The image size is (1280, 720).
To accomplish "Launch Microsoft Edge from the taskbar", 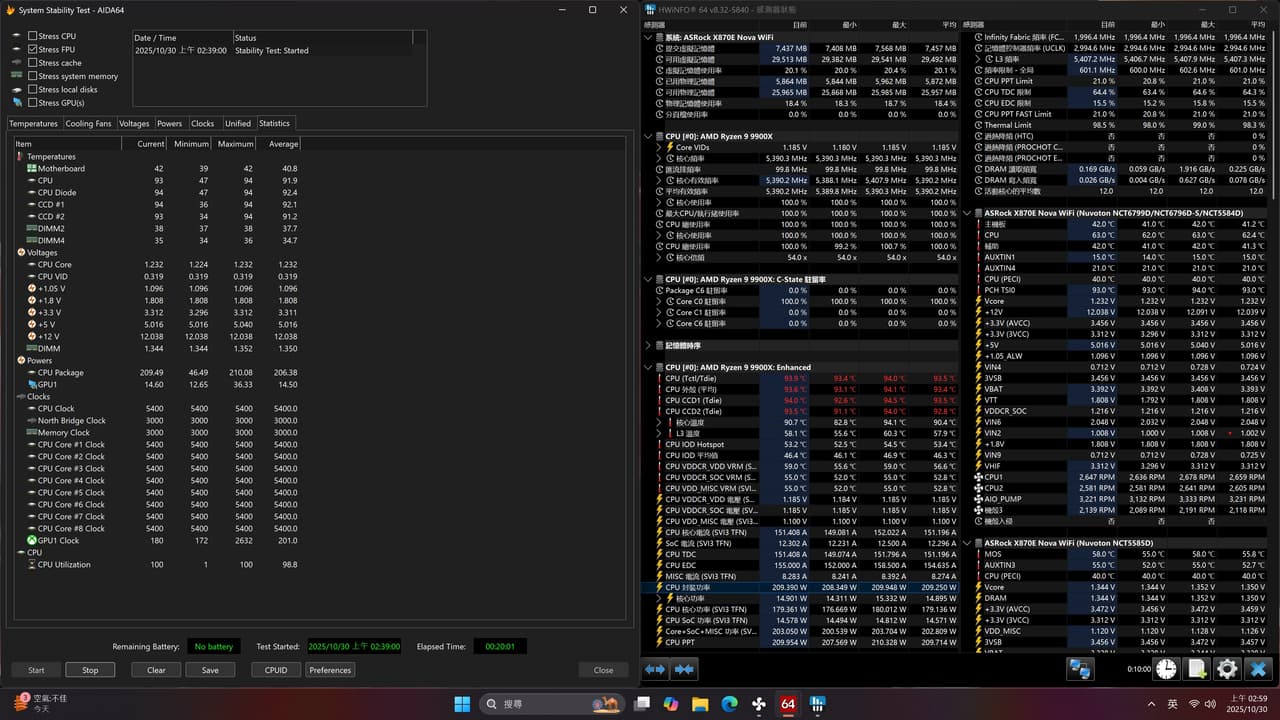I will (729, 704).
